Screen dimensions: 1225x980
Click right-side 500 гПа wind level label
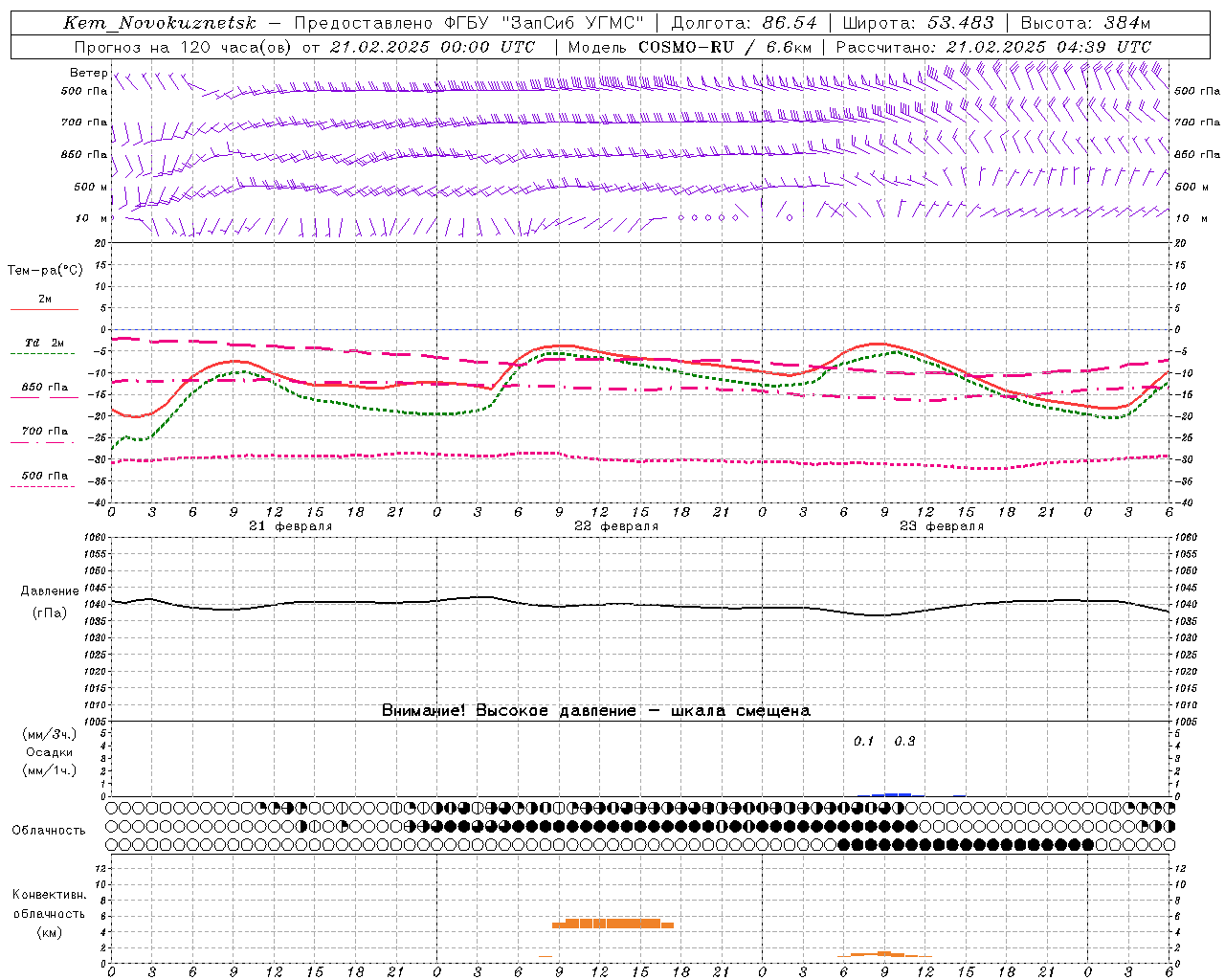pyautogui.click(x=1197, y=91)
